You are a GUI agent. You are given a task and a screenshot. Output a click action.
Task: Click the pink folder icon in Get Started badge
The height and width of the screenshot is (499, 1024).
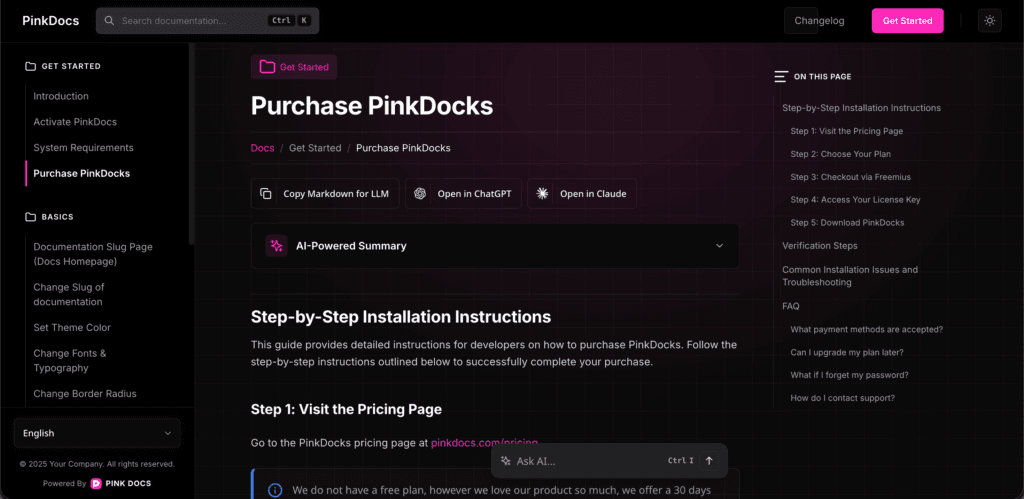point(267,67)
